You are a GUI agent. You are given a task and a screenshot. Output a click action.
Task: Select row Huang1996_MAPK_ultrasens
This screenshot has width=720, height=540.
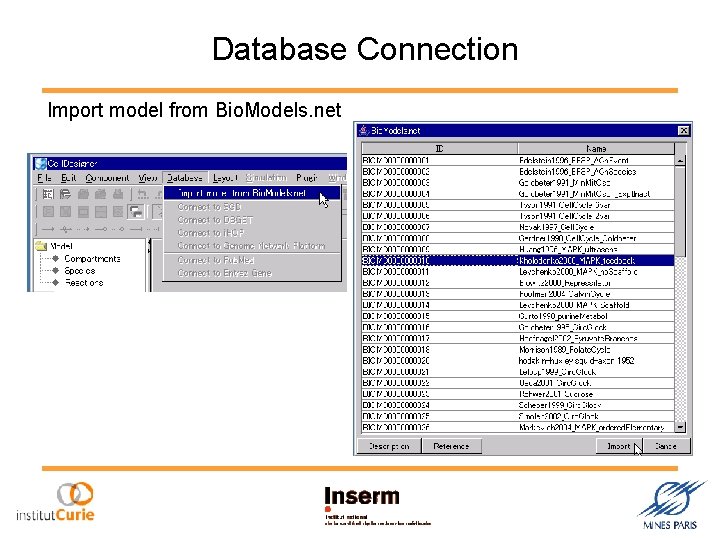point(518,249)
